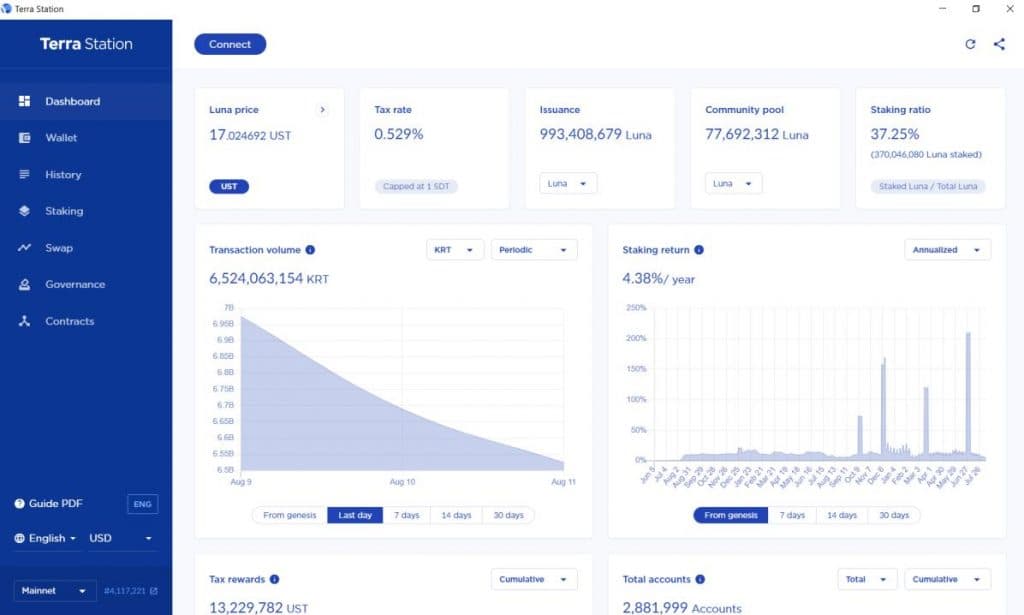Click the Connect button
Screen dimensions: 1024x615
point(230,44)
